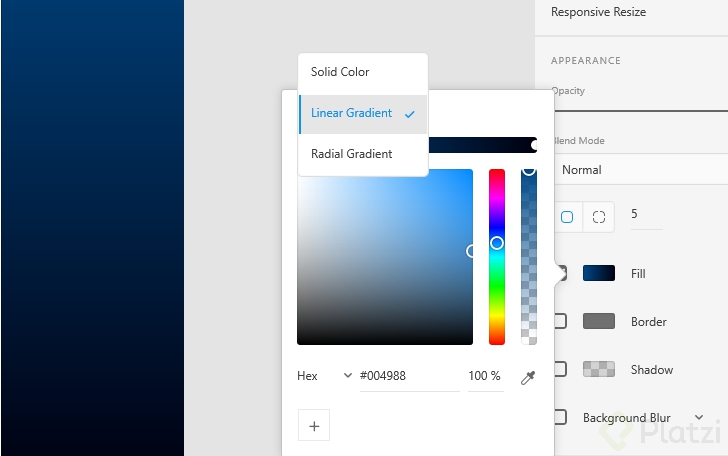Click the Opacity slider track

click(x=641, y=111)
